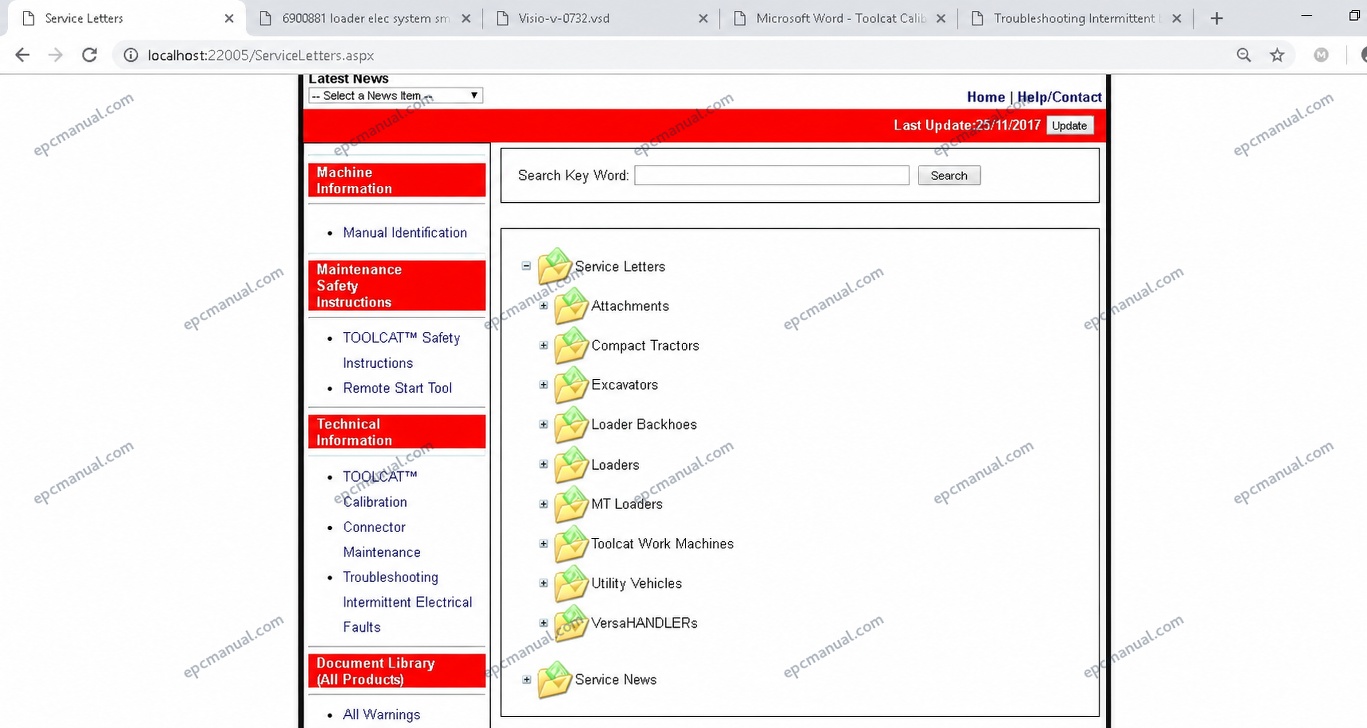Bookmark this page with the star icon
The image size is (1367, 728).
pos(1277,55)
